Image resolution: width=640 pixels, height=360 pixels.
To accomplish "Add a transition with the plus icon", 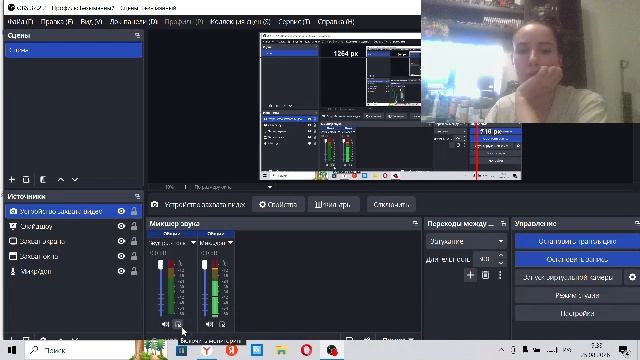I will (470, 275).
